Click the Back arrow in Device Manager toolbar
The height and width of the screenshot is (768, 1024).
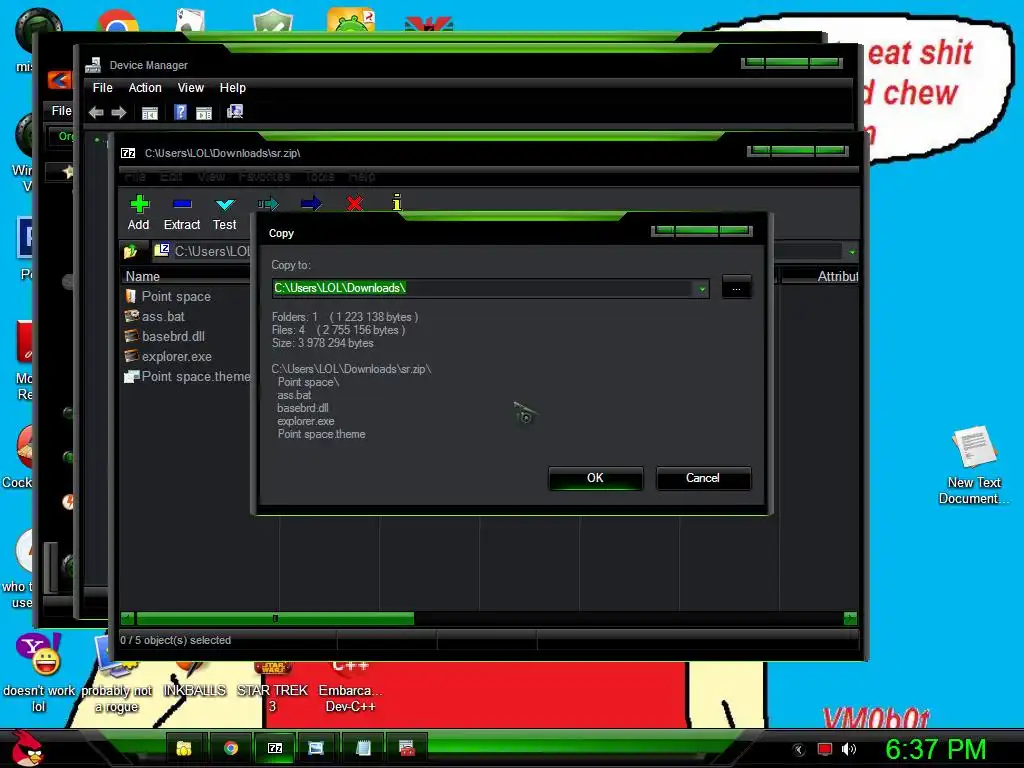(x=97, y=112)
